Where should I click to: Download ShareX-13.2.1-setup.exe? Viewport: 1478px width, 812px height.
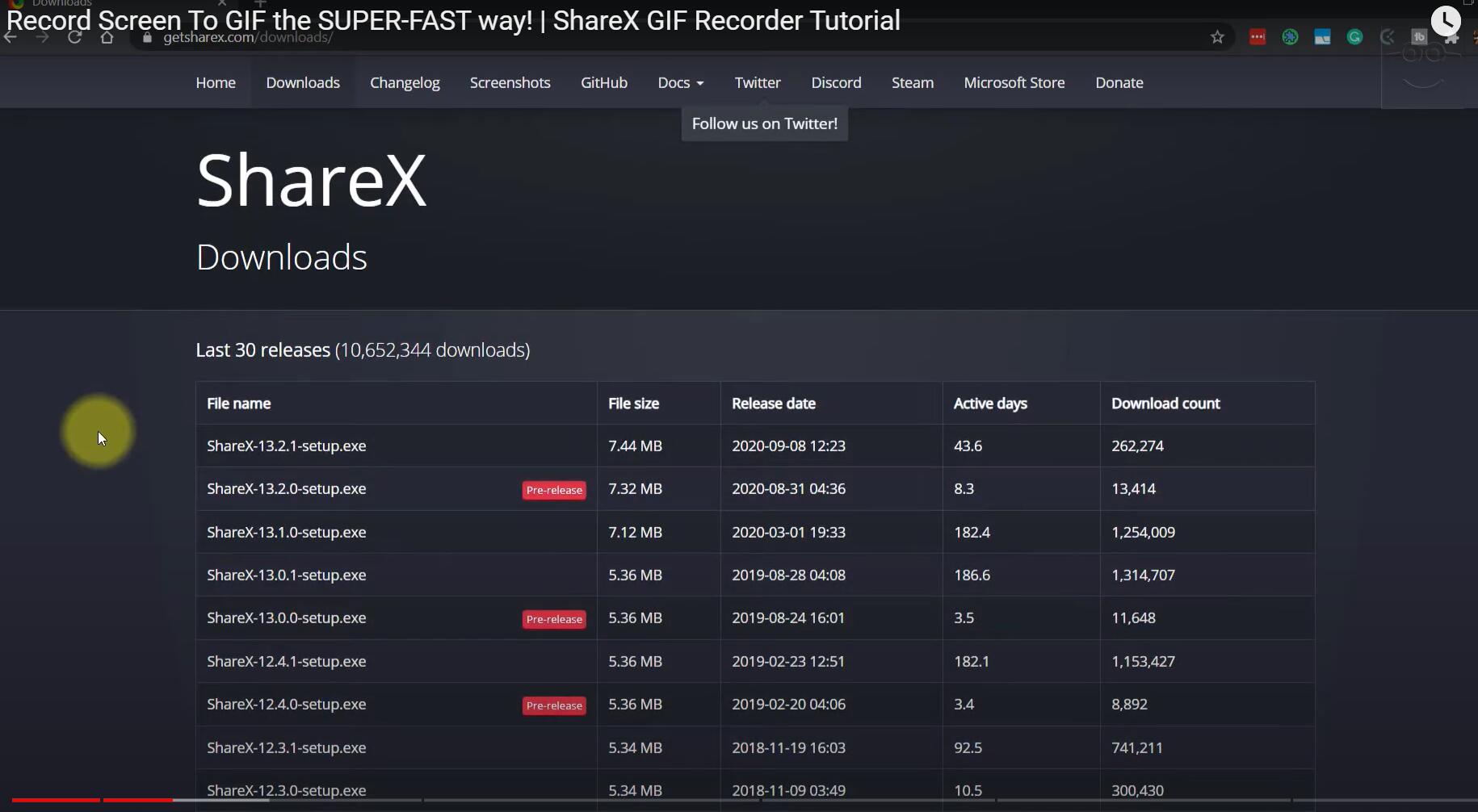(287, 446)
